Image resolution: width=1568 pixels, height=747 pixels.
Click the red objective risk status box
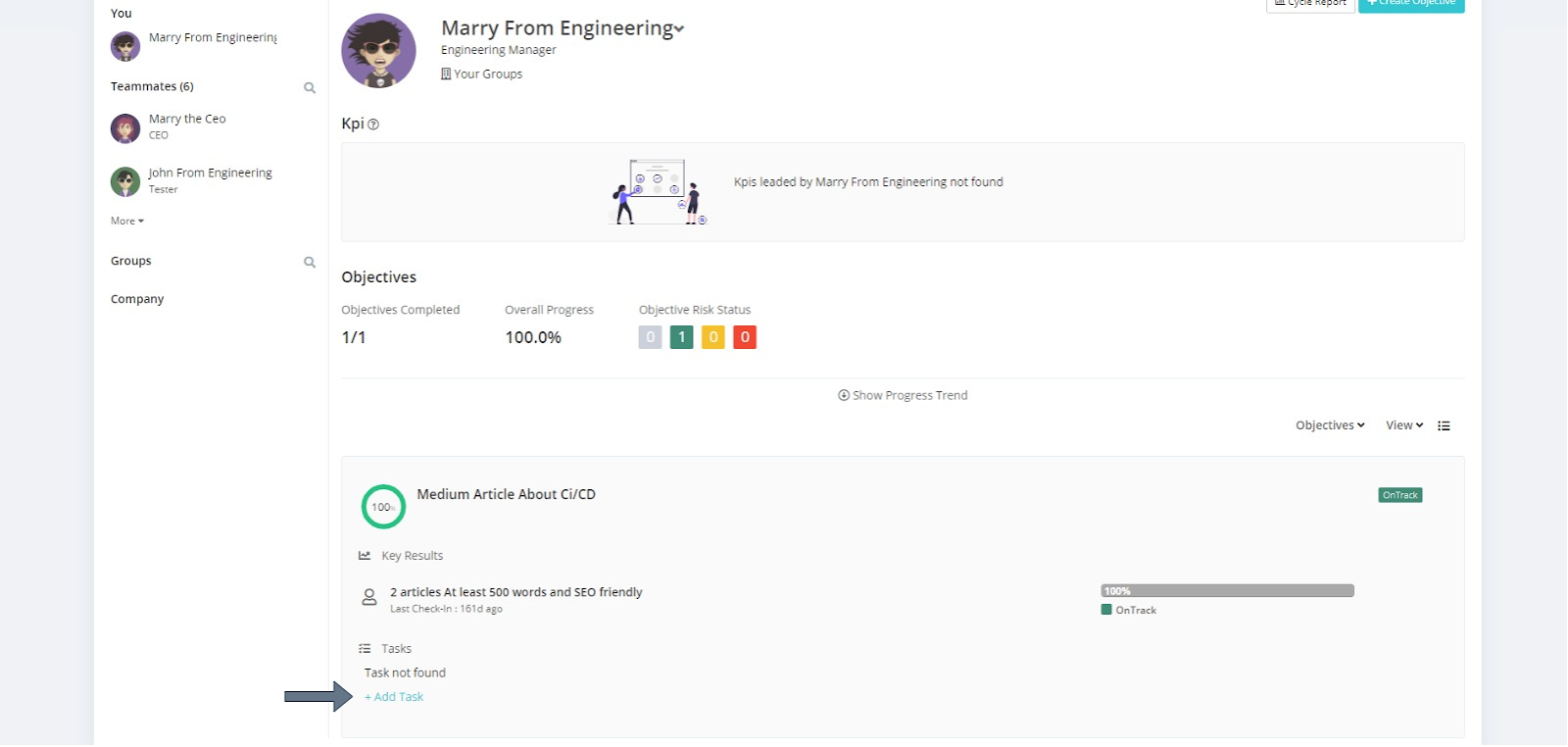pos(745,337)
